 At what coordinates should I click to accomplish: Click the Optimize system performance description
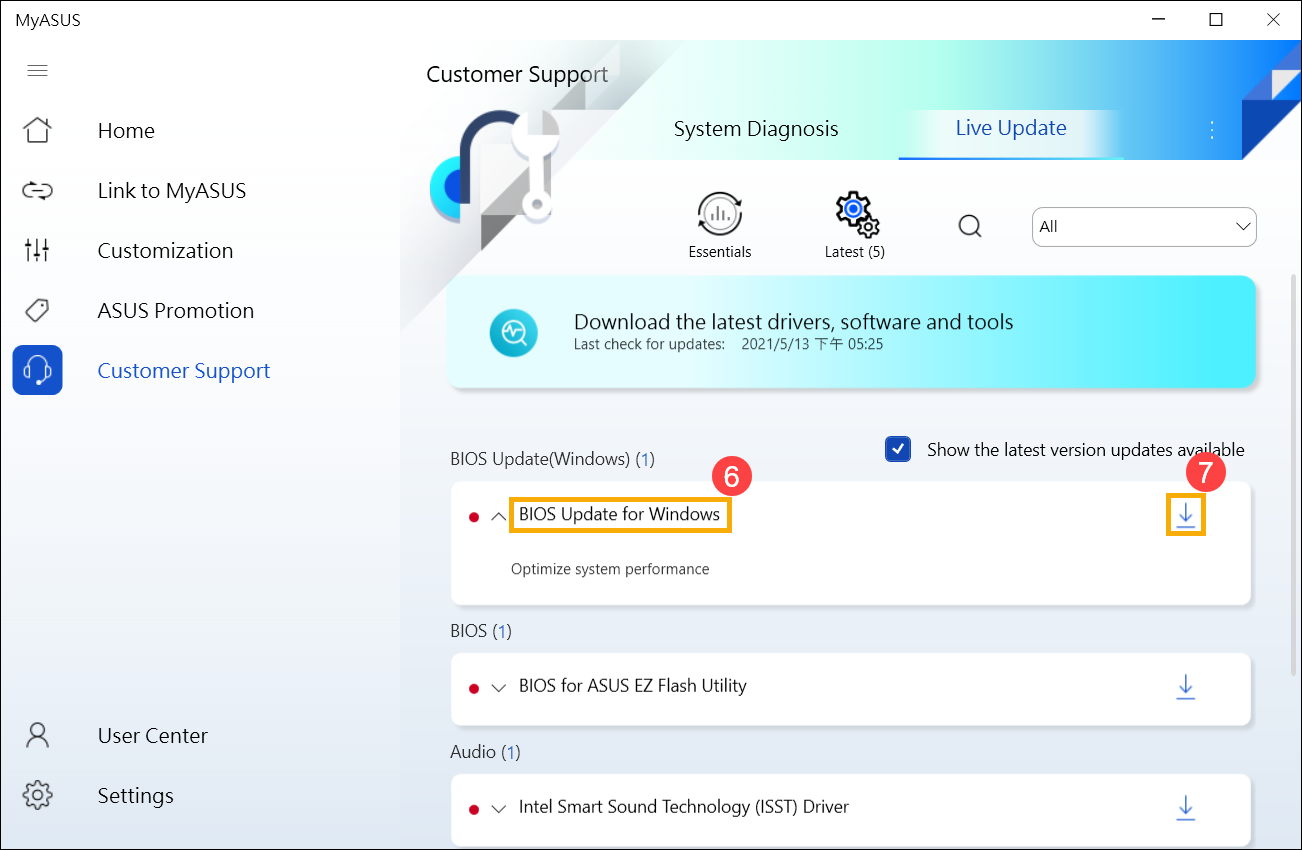610,569
